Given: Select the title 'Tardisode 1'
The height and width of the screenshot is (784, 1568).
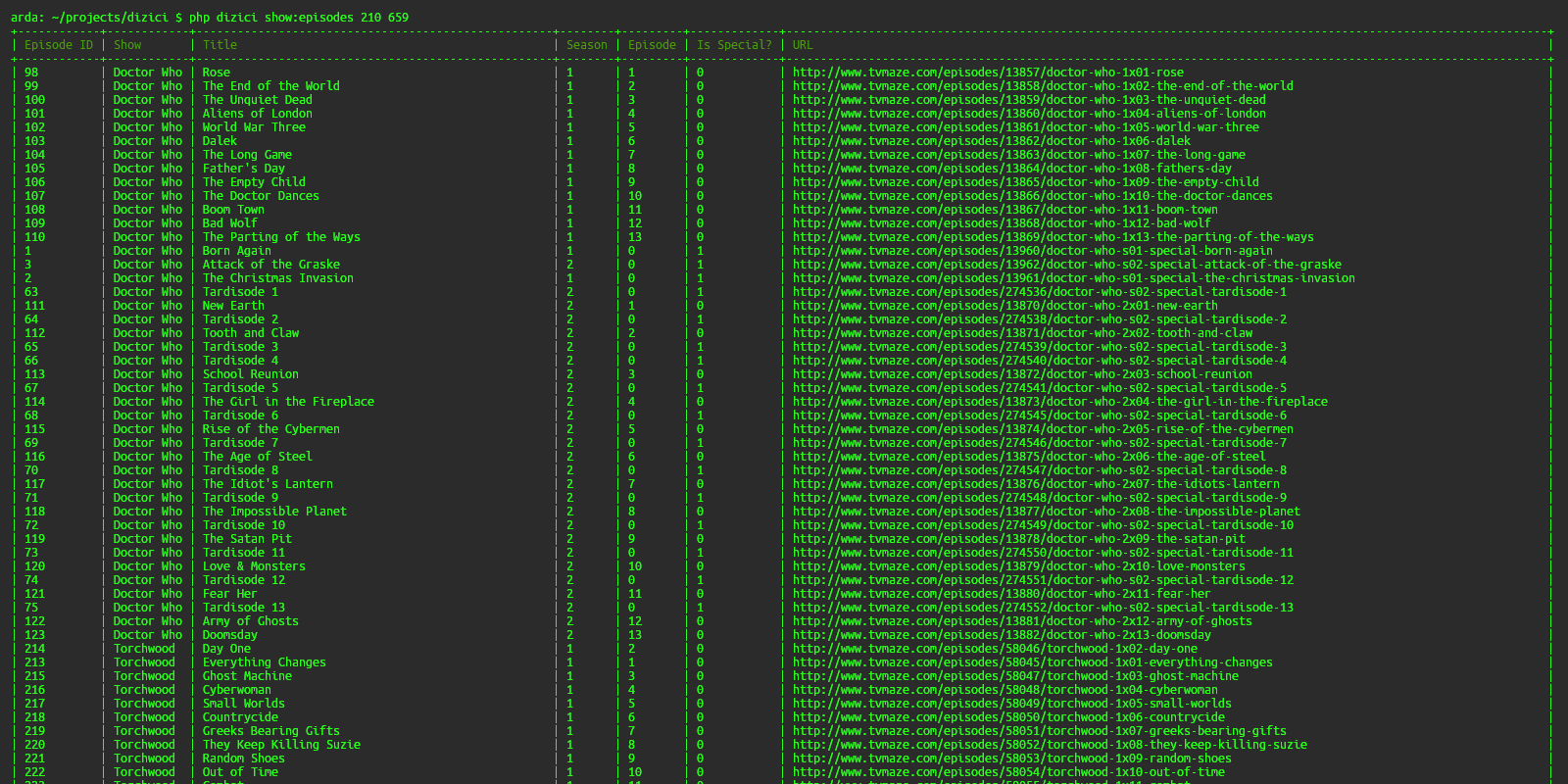Looking at the screenshot, I should (x=240, y=292).
